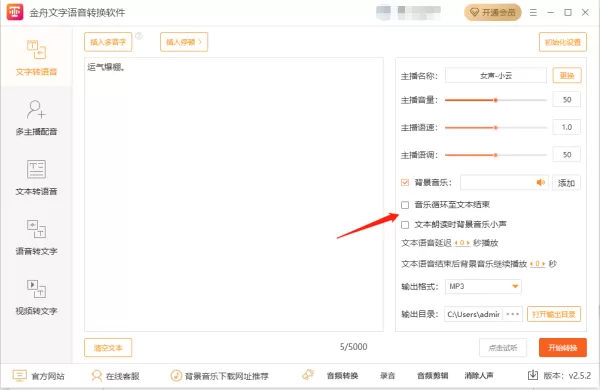Click the 点击试听 preview button
The image size is (600, 390).
(503, 348)
